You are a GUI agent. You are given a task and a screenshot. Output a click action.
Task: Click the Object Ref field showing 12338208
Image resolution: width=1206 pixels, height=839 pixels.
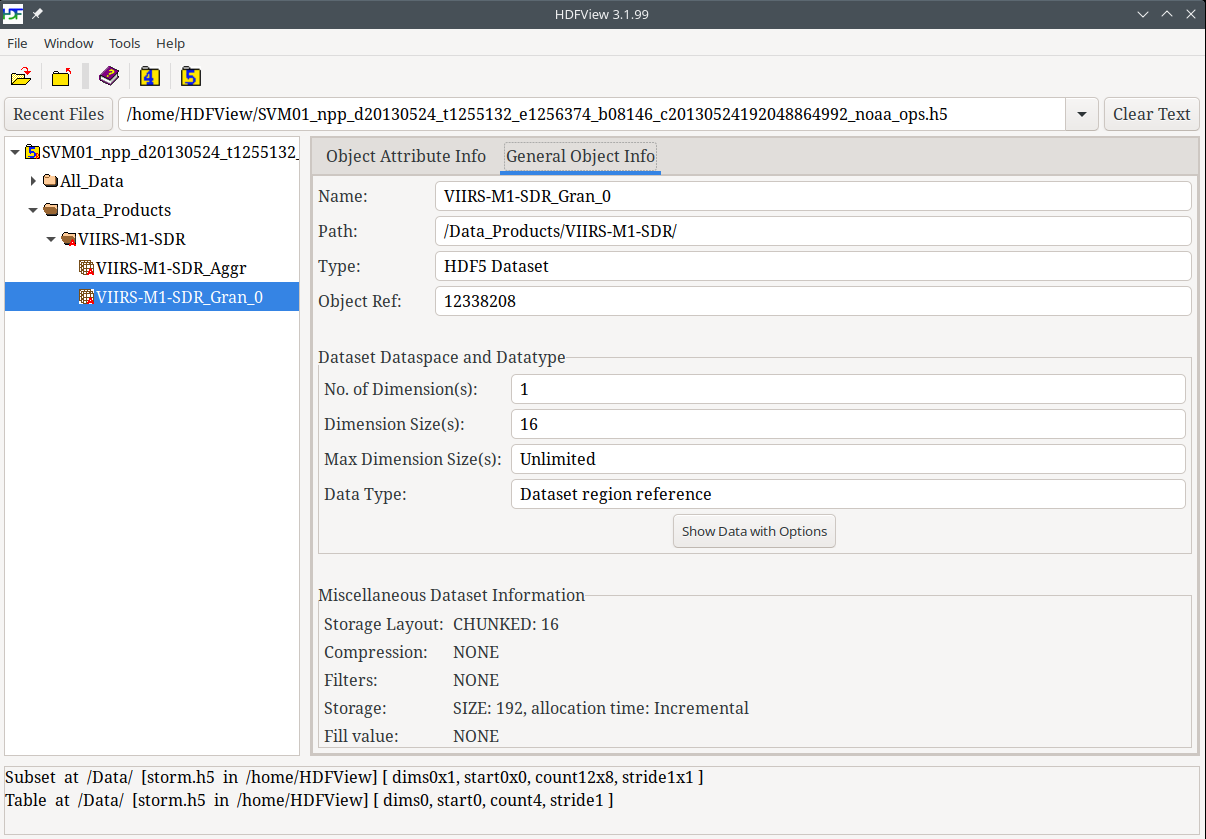click(x=812, y=301)
